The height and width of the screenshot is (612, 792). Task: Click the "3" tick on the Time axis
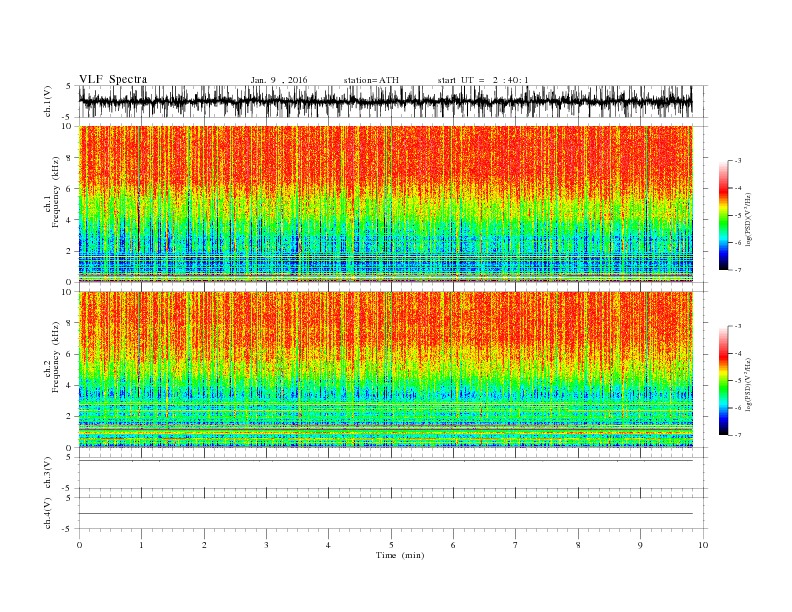coord(266,545)
